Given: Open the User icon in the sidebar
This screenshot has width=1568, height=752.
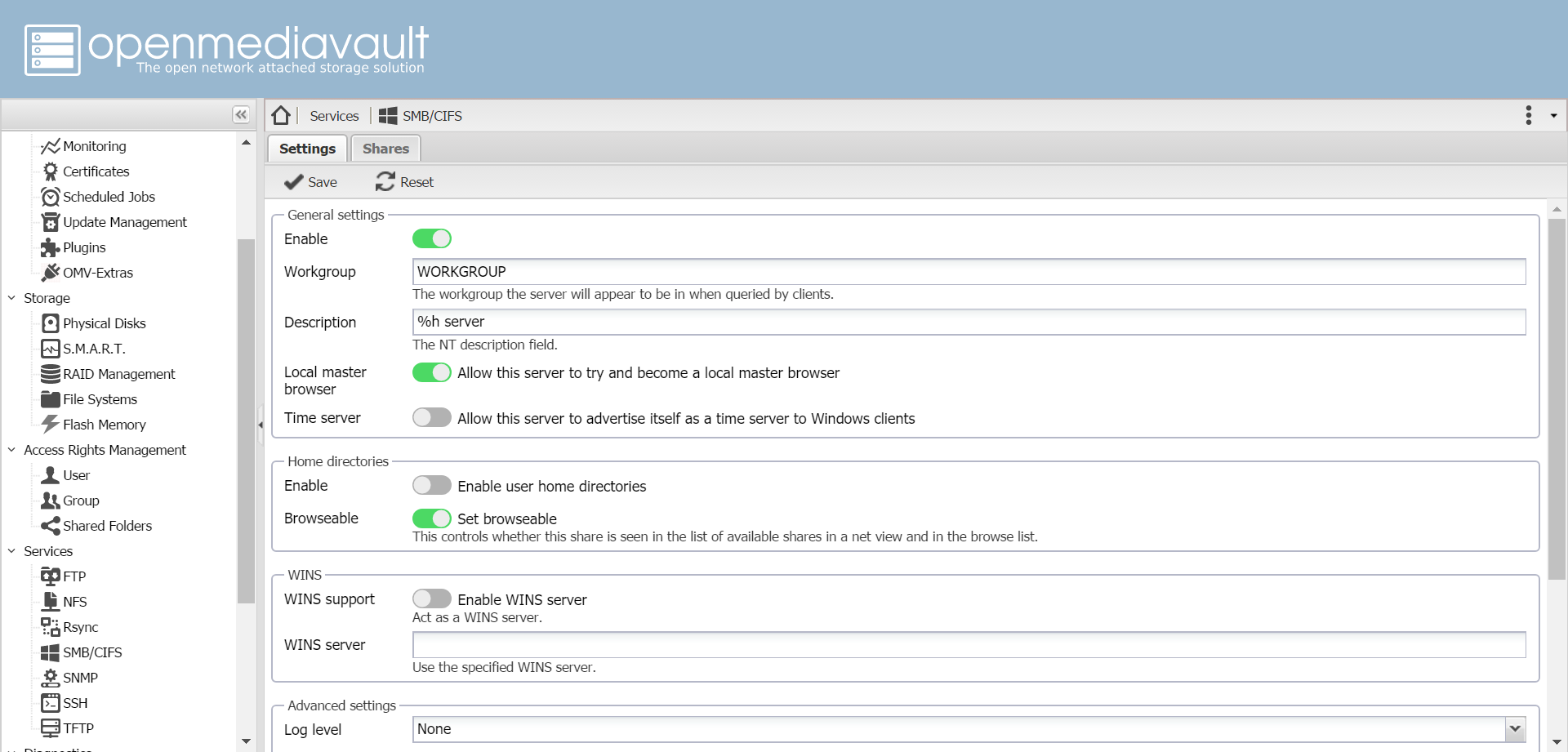Looking at the screenshot, I should (51, 475).
